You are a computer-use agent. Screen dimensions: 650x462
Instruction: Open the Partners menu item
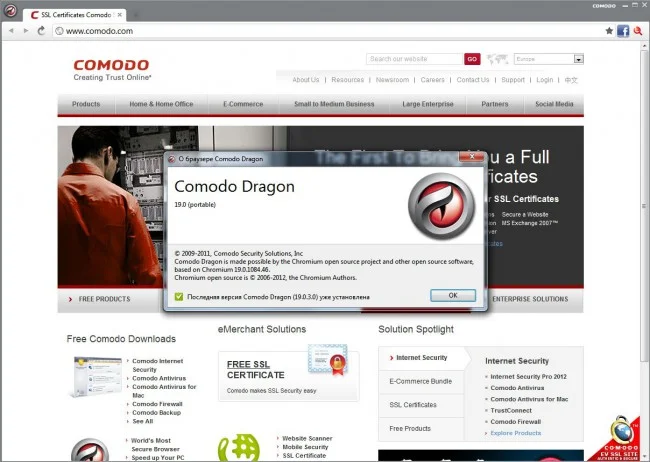[495, 104]
